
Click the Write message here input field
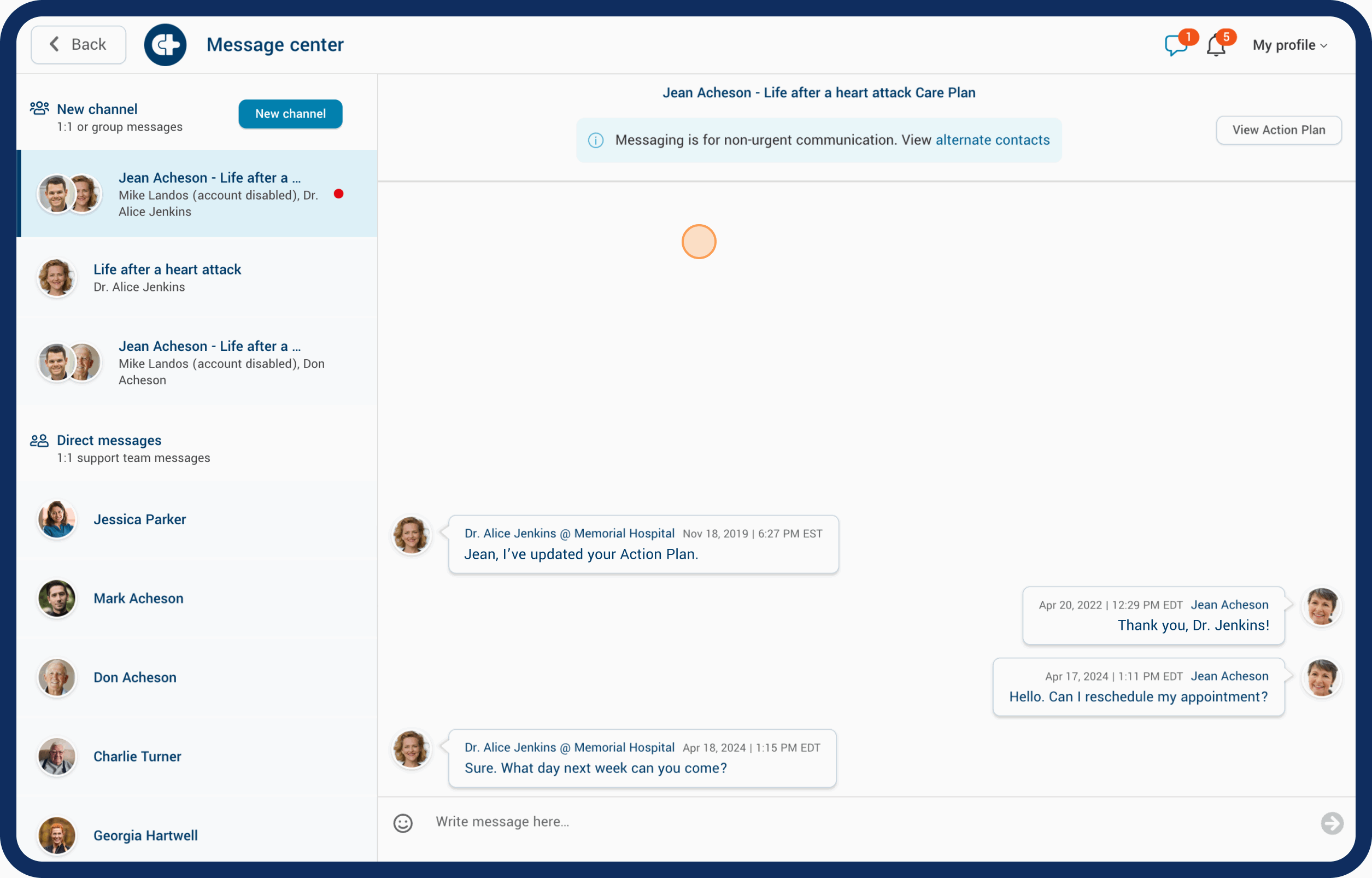point(855,822)
